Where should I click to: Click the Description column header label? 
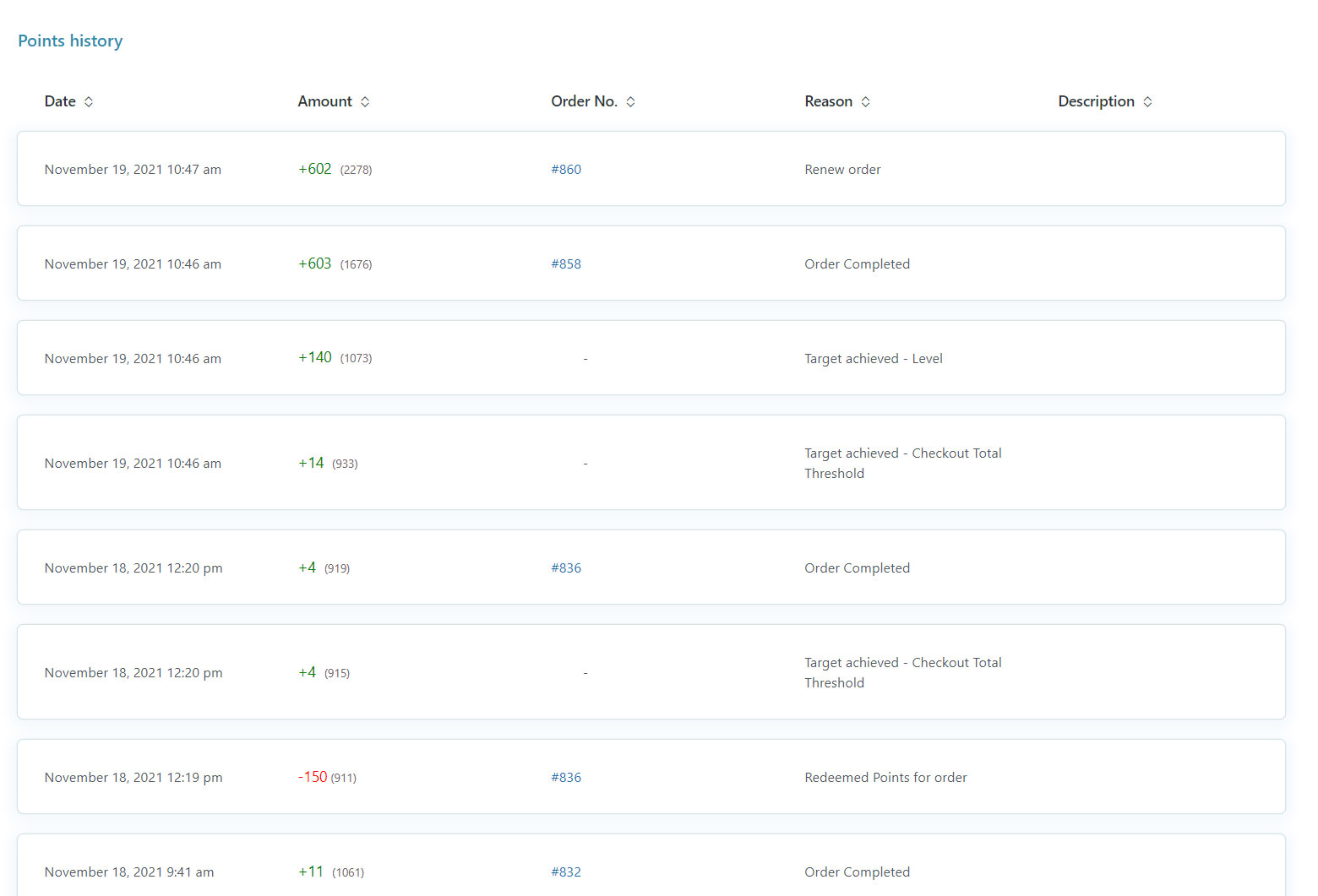(1096, 101)
